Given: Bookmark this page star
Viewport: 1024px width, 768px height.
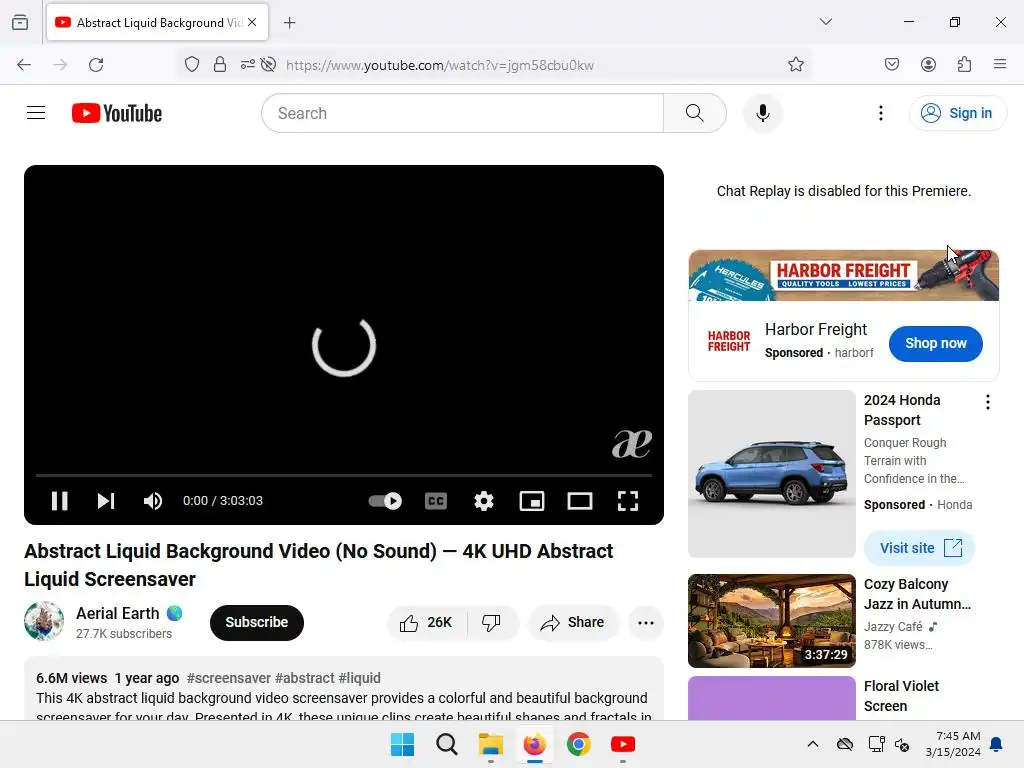Looking at the screenshot, I should 795,65.
